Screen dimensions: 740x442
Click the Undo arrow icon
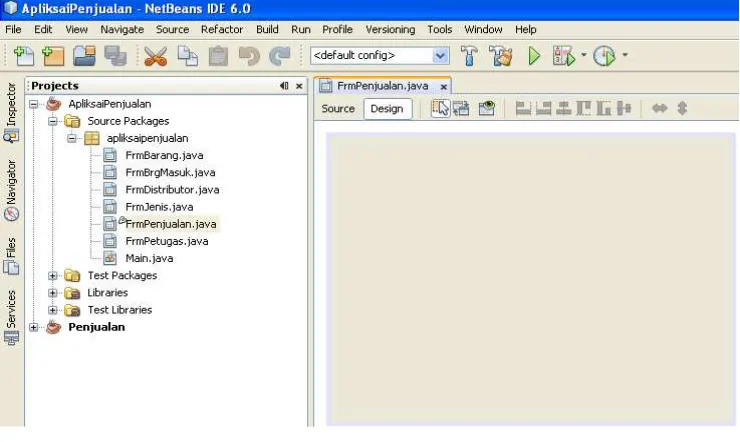pyautogui.click(x=249, y=56)
